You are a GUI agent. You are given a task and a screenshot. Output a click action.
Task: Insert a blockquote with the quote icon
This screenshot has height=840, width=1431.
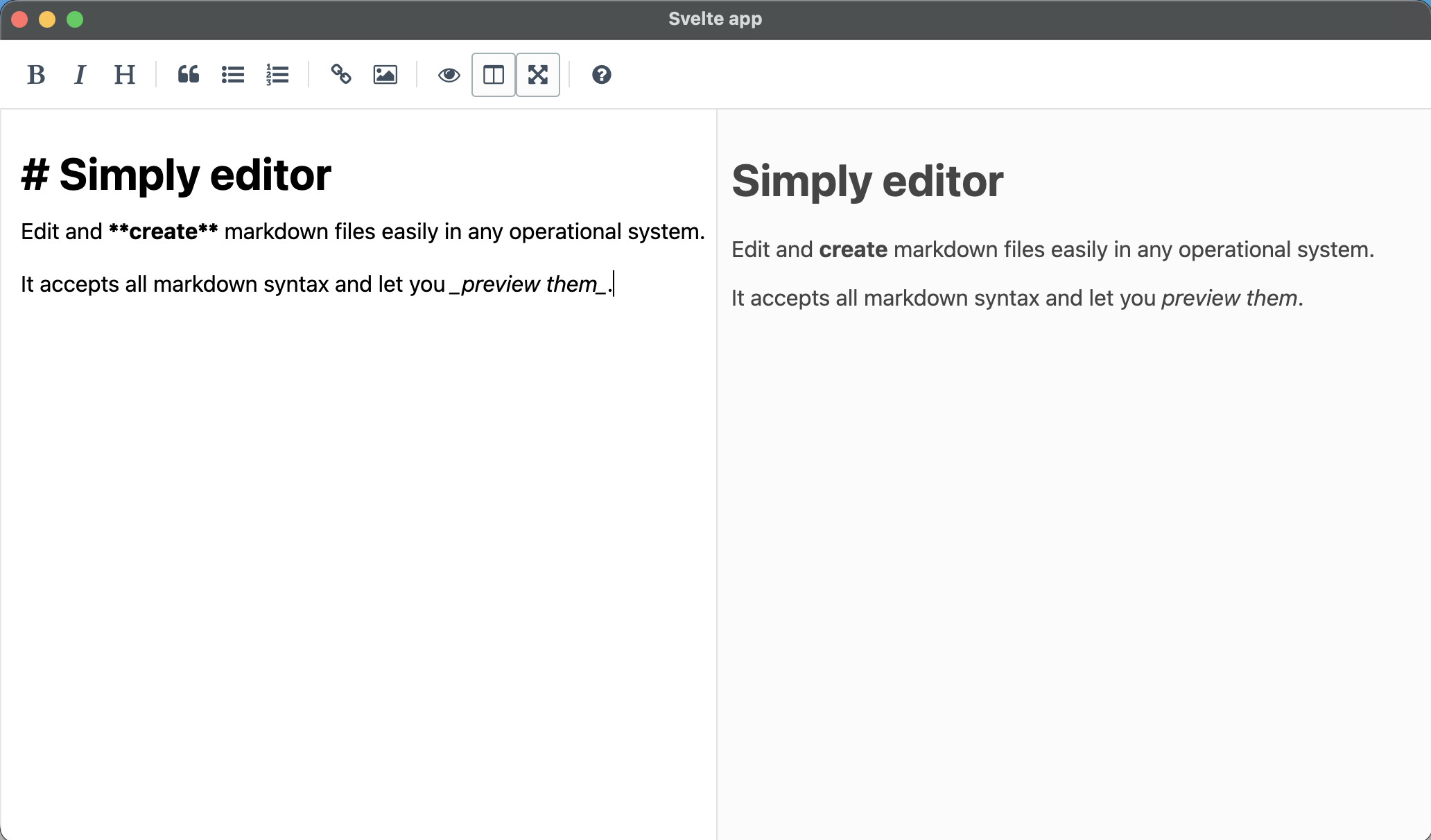pyautogui.click(x=189, y=75)
